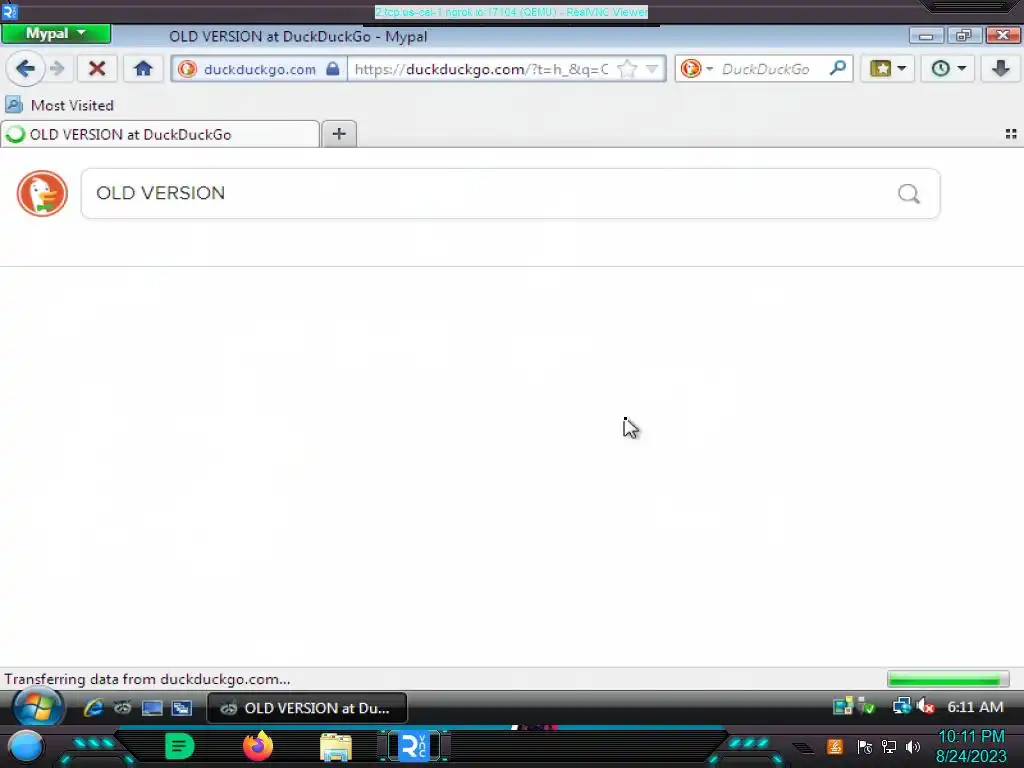This screenshot has width=1024, height=768.
Task: Bookmark this page with the star
Action: pos(627,69)
